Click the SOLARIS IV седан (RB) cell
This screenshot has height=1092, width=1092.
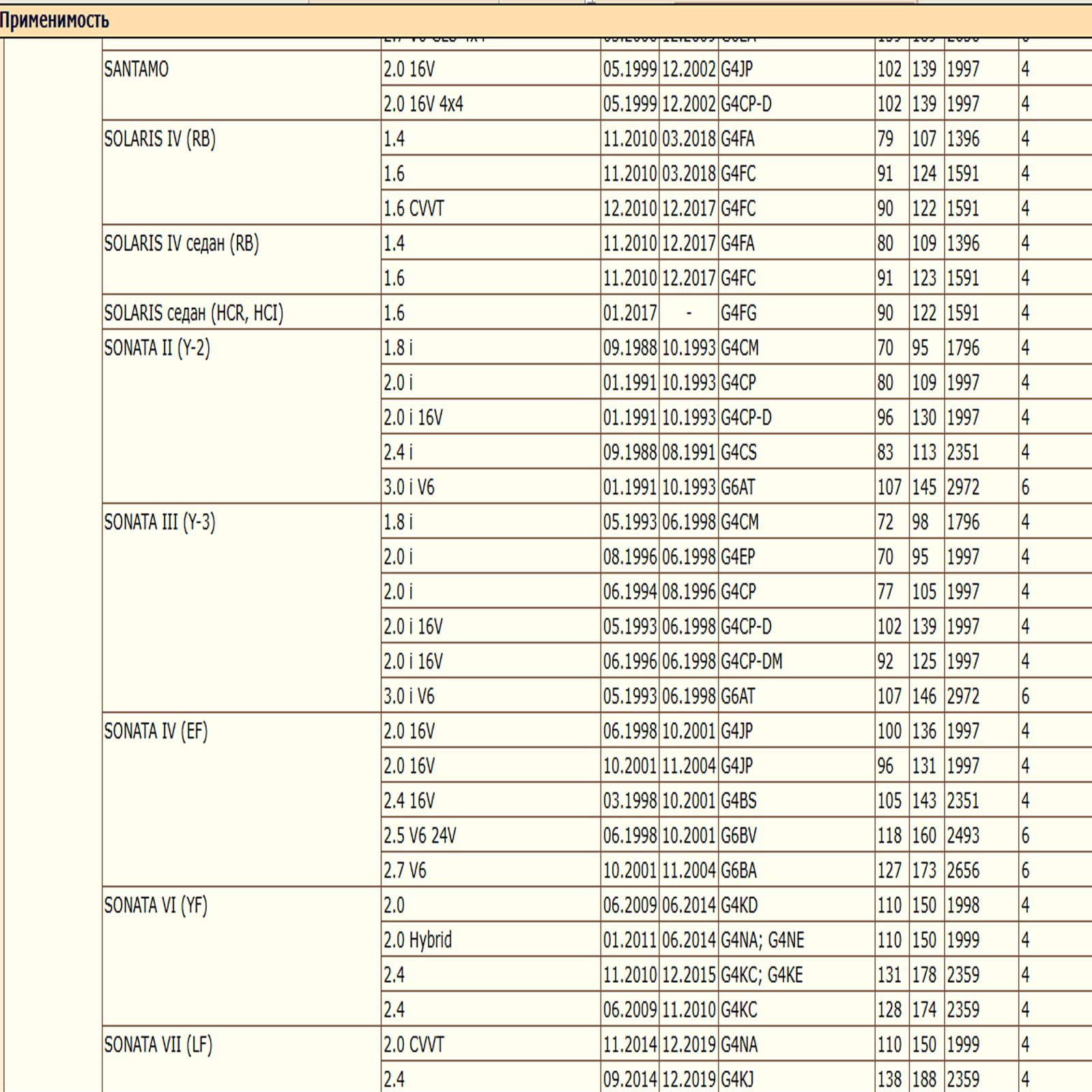point(182,244)
